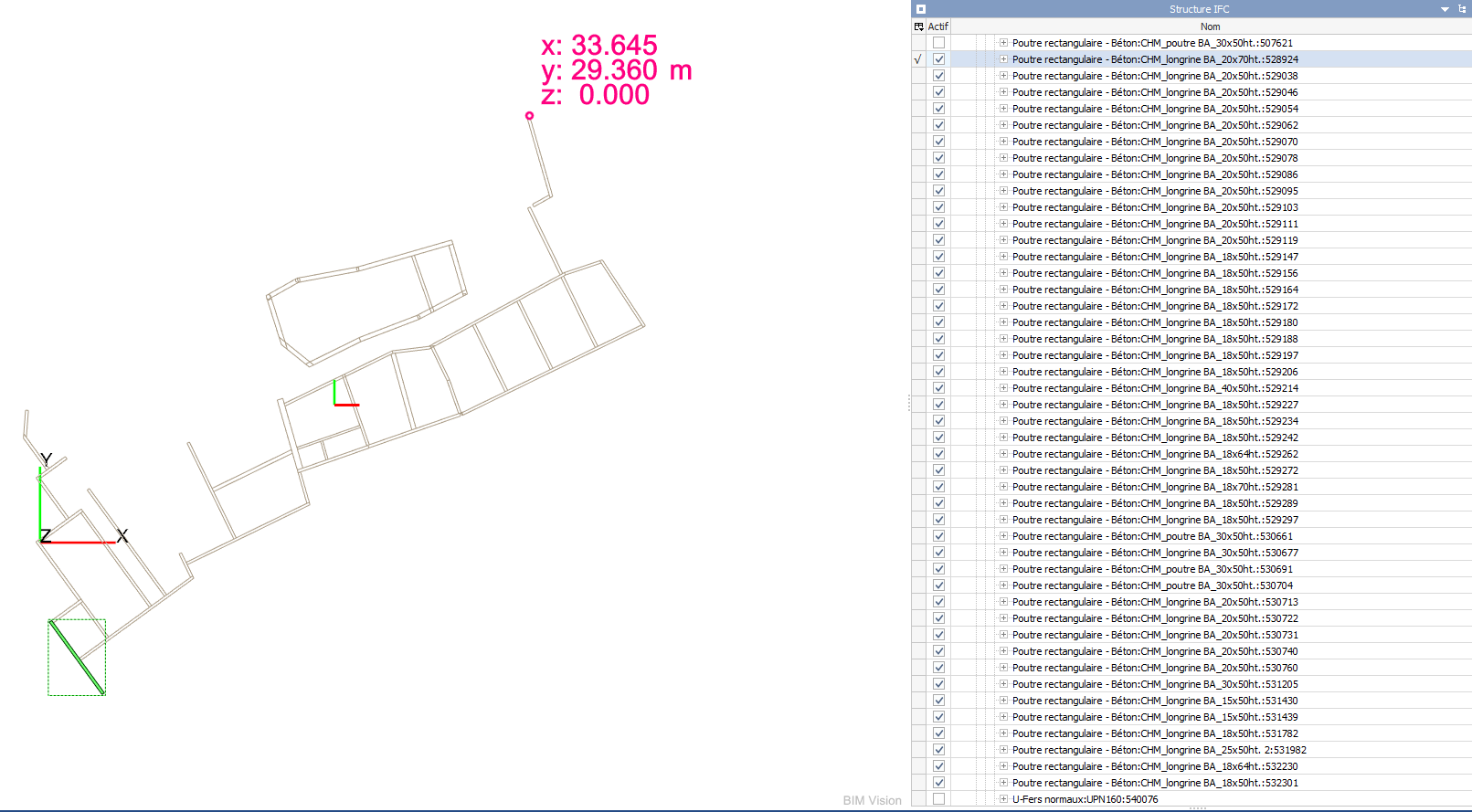Enable the Actif checkbox for poutre 507621
1472x812 pixels.
[x=938, y=43]
